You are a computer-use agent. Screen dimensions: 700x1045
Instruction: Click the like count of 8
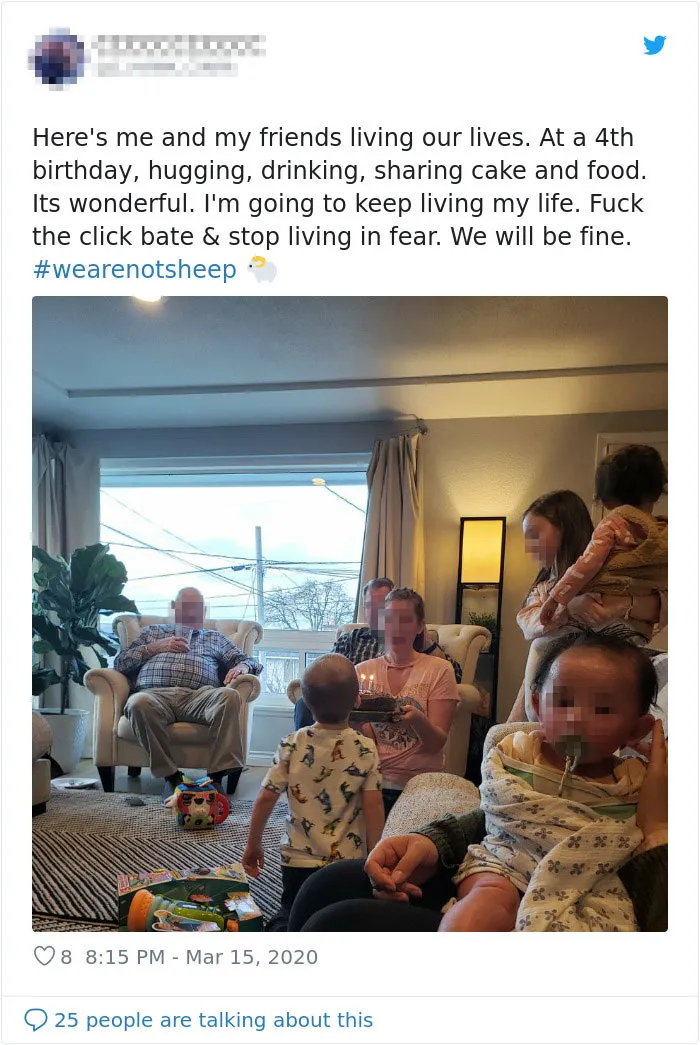(66, 957)
